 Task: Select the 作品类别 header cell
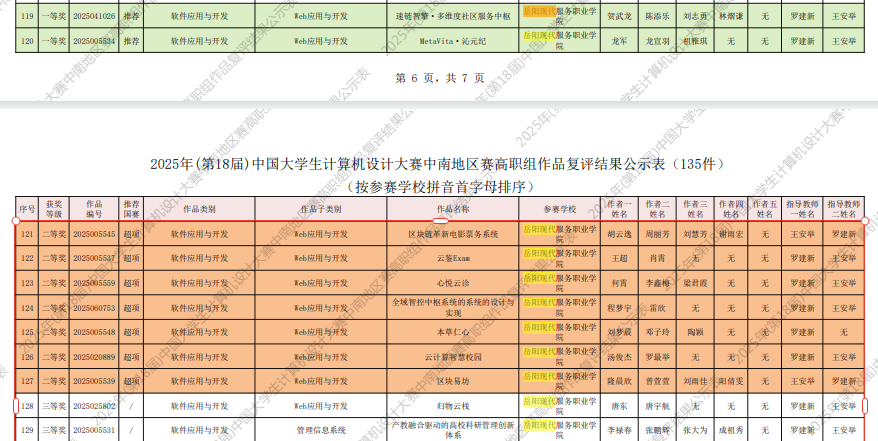pyautogui.click(x=199, y=210)
